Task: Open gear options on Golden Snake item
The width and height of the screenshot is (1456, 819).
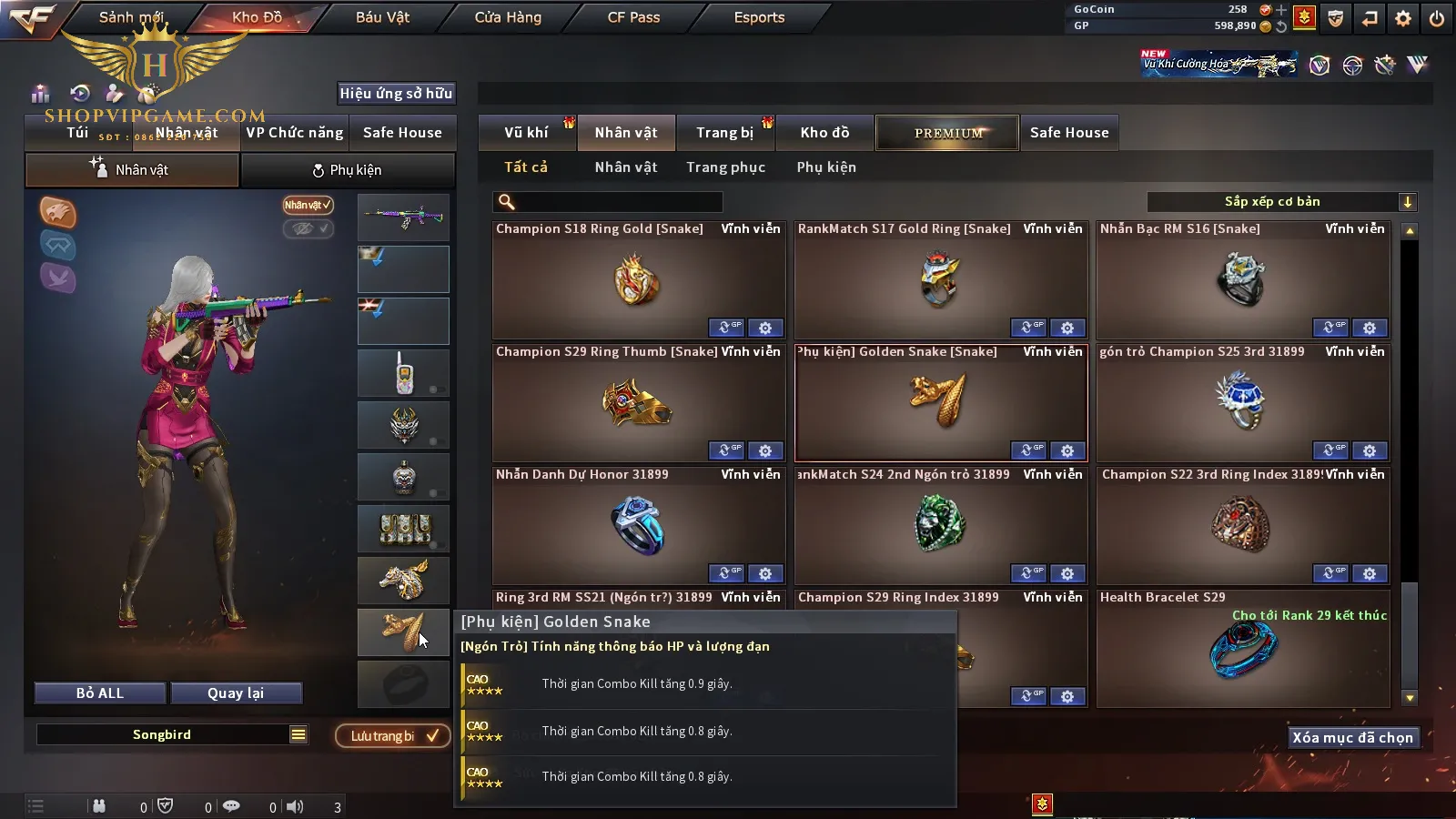Action: tap(1067, 450)
